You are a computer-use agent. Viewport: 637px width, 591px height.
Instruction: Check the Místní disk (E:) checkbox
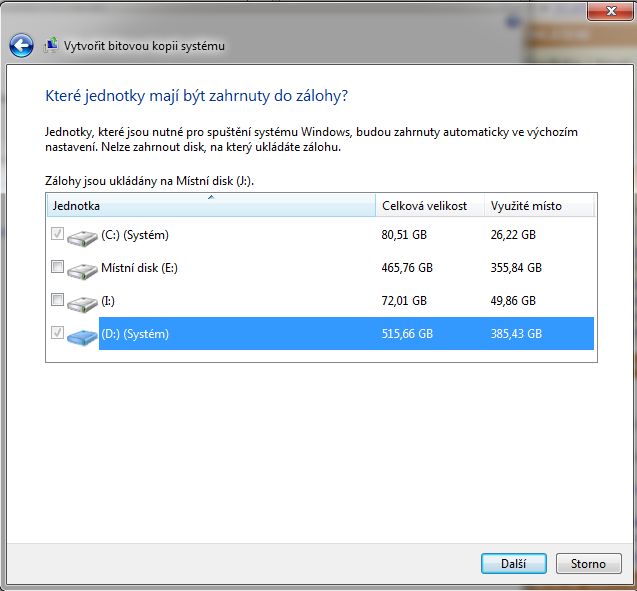[57, 266]
